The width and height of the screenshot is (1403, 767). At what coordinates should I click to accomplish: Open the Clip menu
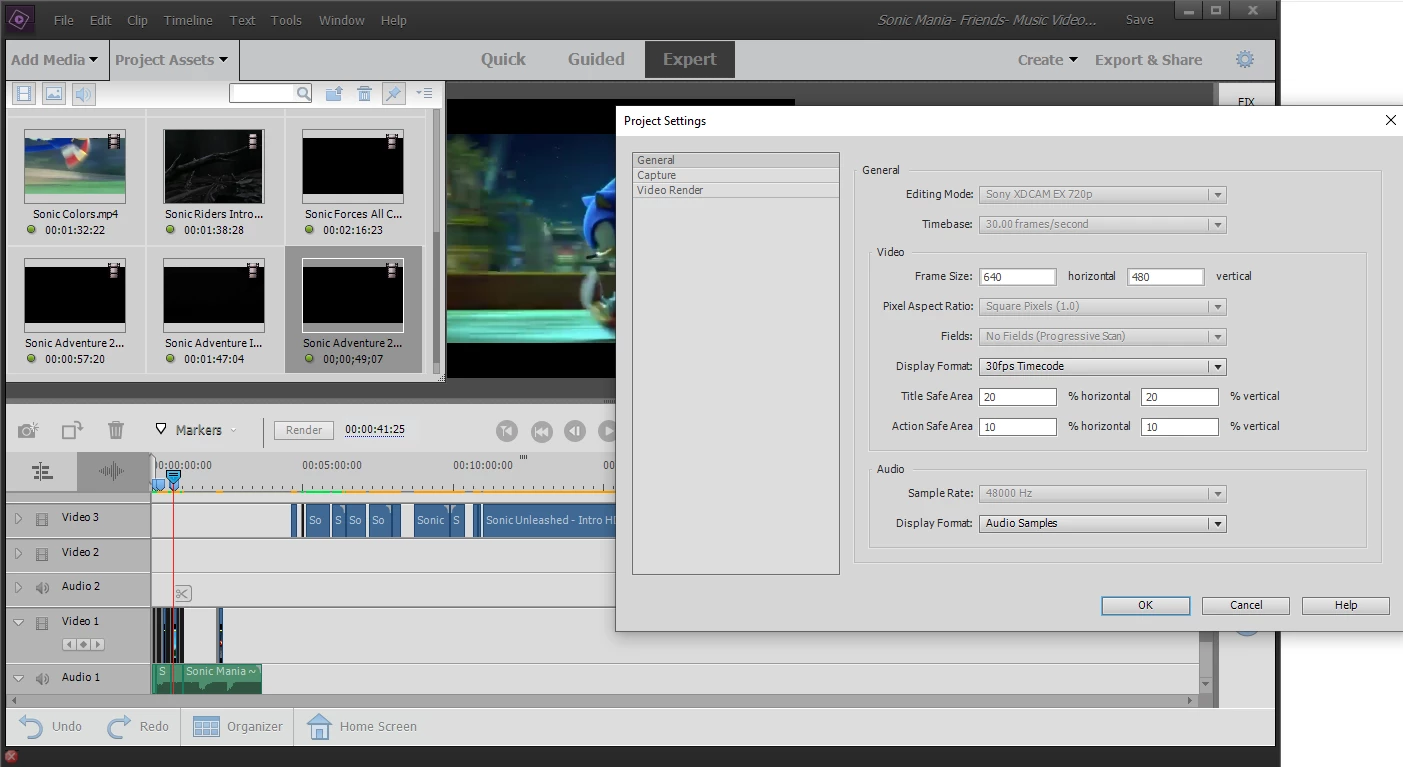tap(137, 20)
